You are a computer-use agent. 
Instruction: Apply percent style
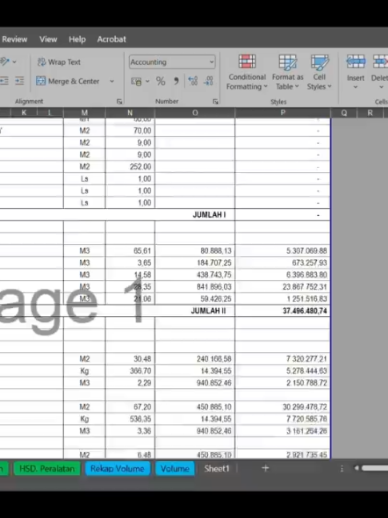click(x=161, y=81)
